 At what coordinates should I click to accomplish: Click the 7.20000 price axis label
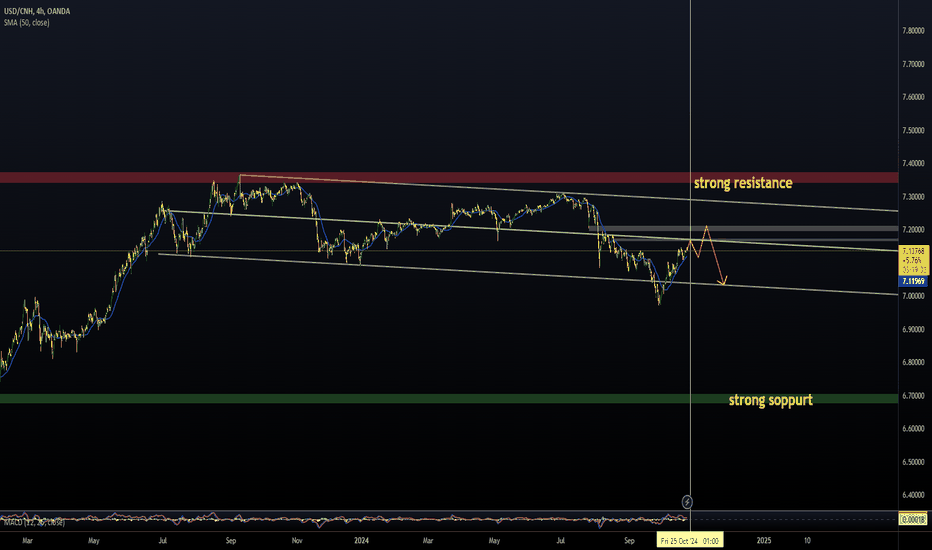pyautogui.click(x=913, y=230)
